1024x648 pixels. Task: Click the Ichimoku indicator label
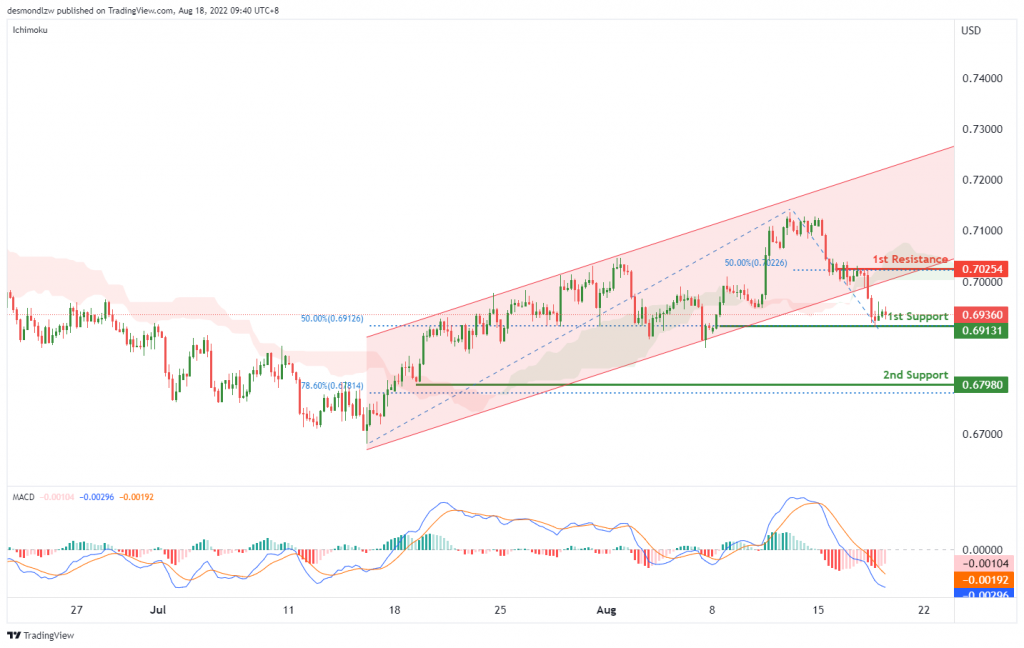pos(30,30)
